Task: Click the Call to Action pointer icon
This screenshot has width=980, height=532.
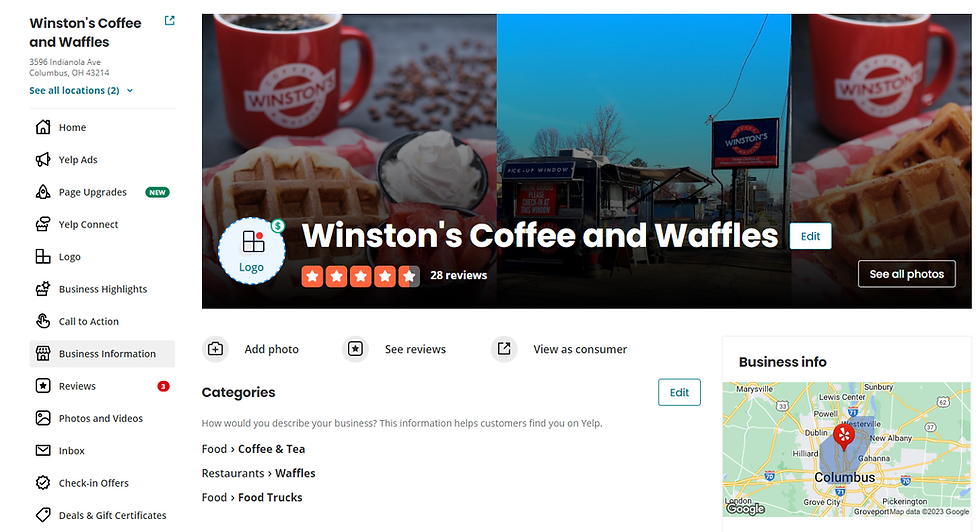Action: [42, 321]
